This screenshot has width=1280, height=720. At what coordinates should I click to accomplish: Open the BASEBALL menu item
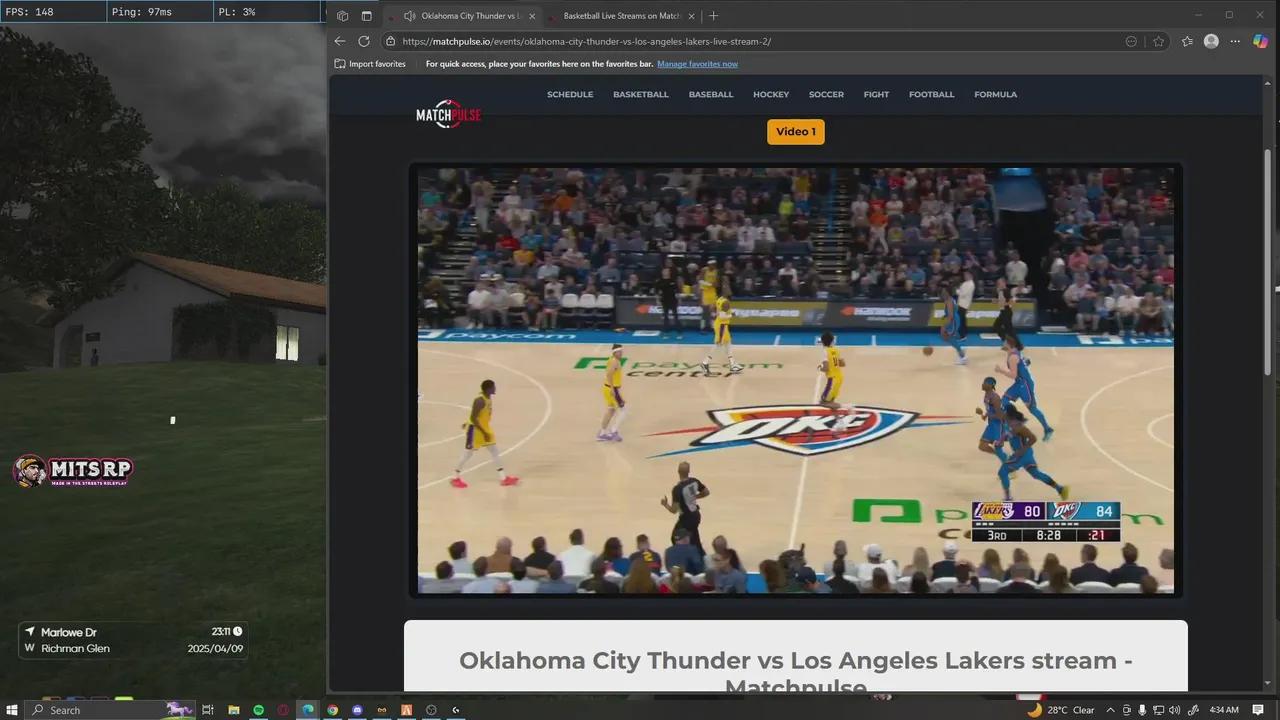tap(711, 95)
